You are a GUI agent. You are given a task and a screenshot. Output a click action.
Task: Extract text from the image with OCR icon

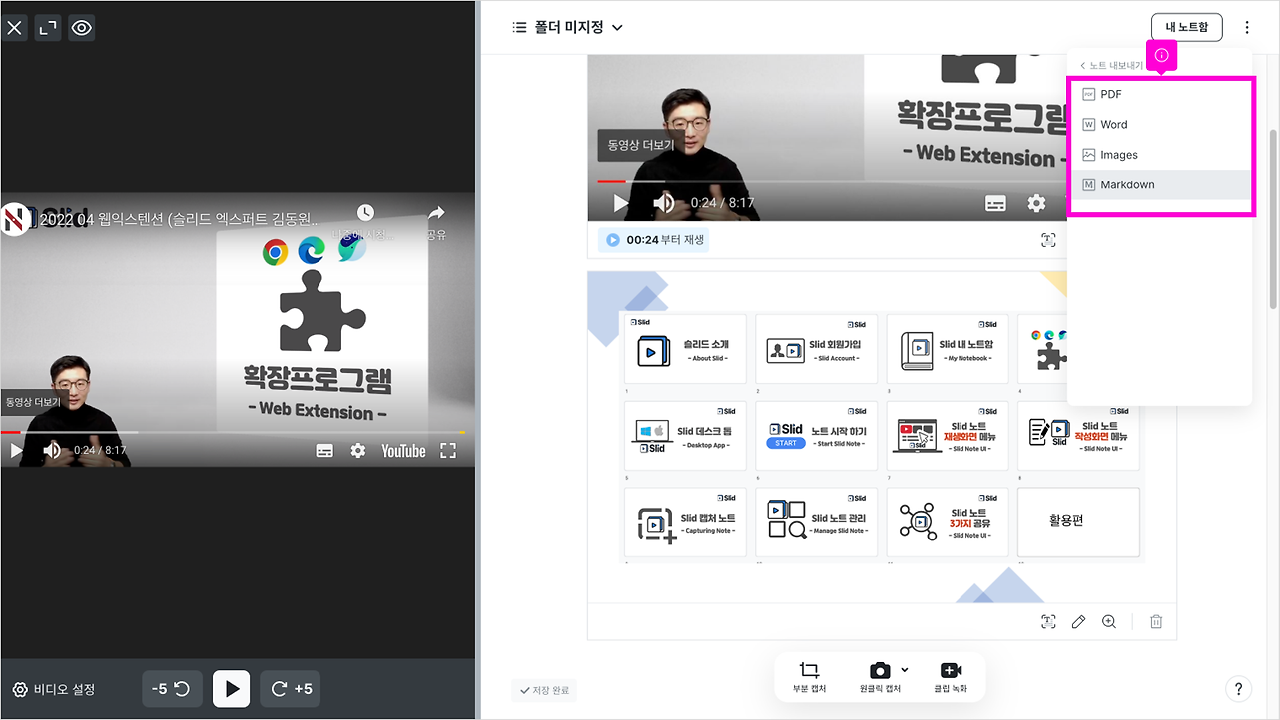click(x=1048, y=621)
